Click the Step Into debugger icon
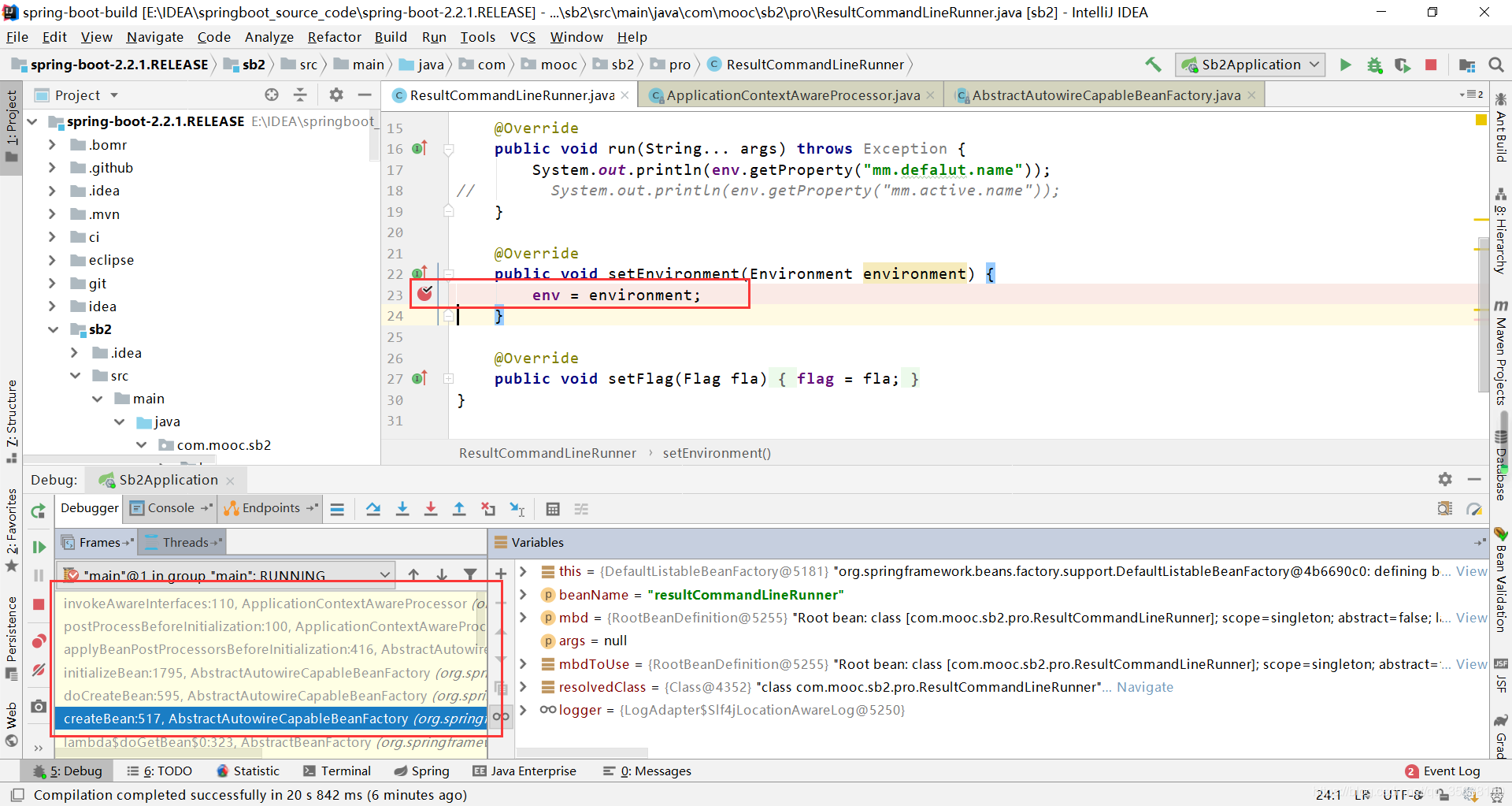Screen dimensions: 1512x806 click(x=402, y=509)
